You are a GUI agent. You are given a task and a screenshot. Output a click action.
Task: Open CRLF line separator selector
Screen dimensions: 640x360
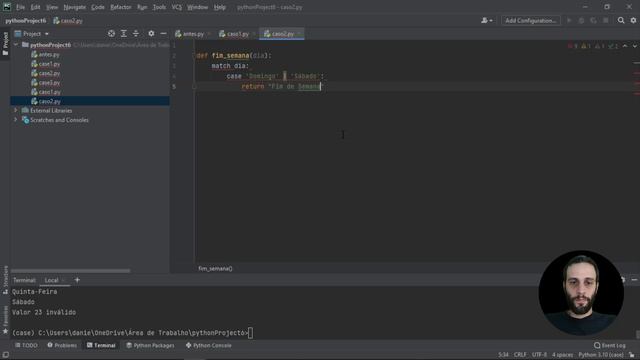[x=520, y=355]
